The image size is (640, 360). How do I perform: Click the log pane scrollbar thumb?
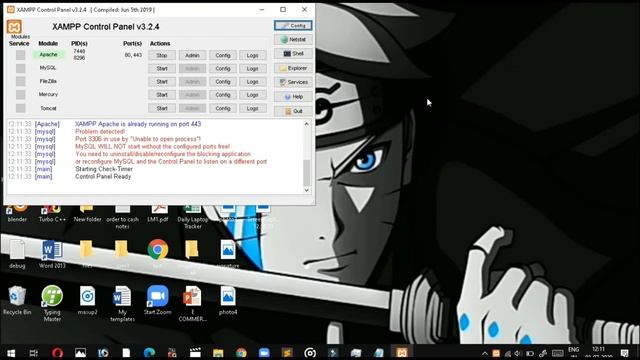pos(307,172)
